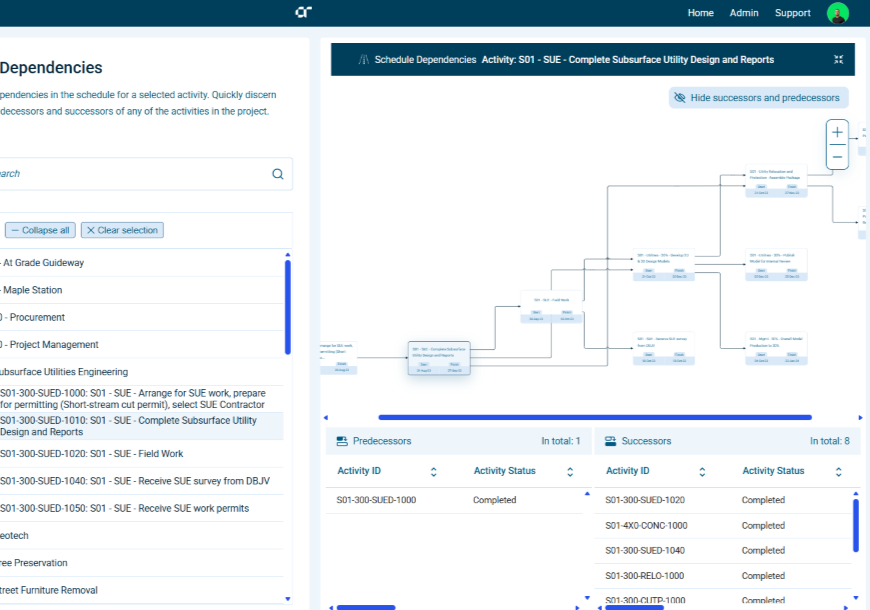
Task: Select activity S01-300-SUED-1040 Receive SUE survey
Action: pyautogui.click(x=141, y=481)
